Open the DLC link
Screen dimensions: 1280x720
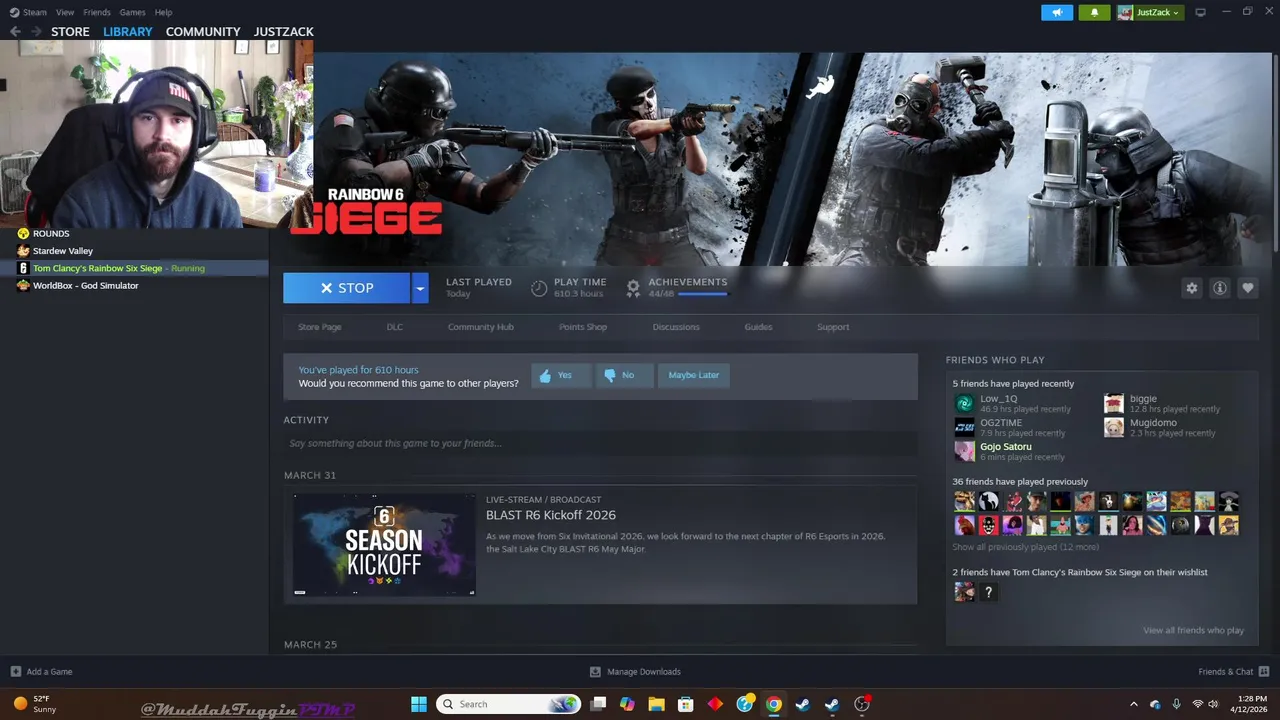coord(395,327)
